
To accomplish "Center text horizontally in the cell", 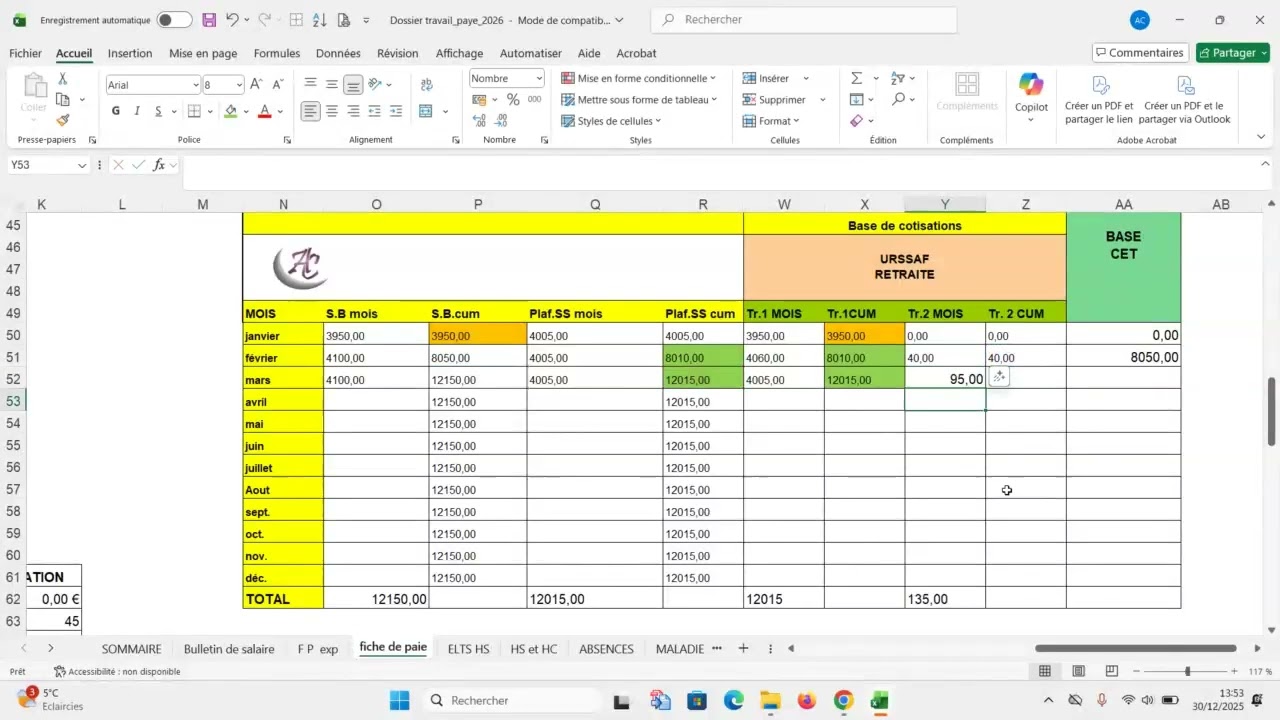I will (332, 111).
